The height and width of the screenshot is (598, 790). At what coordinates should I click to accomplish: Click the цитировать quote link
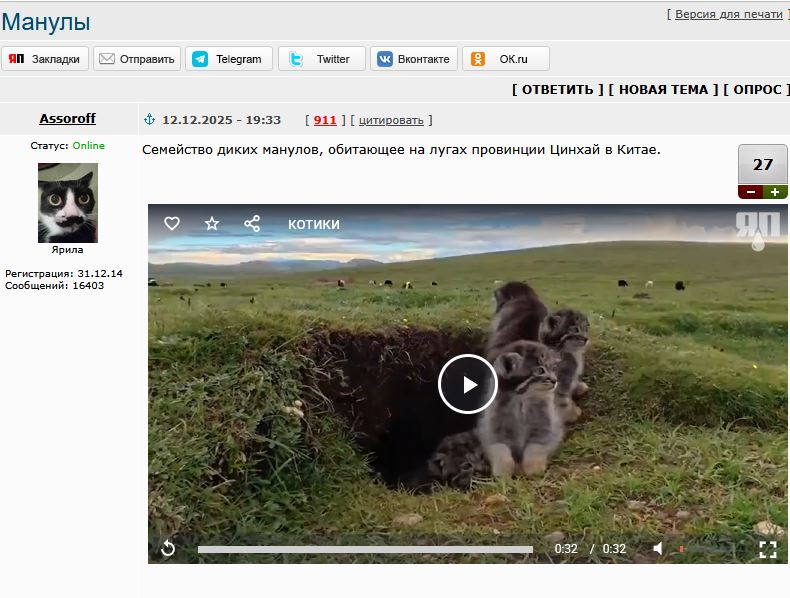391,120
